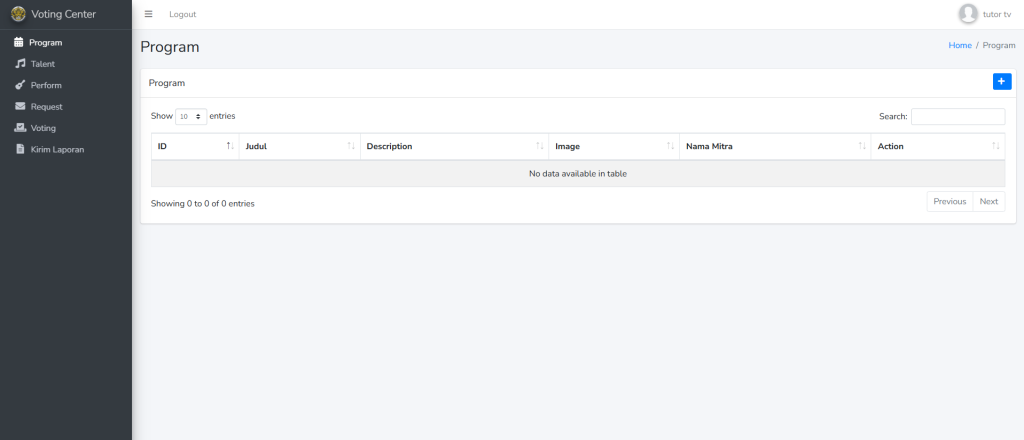The image size is (1024, 440).
Task: Open the show entries dropdown
Action: point(191,116)
